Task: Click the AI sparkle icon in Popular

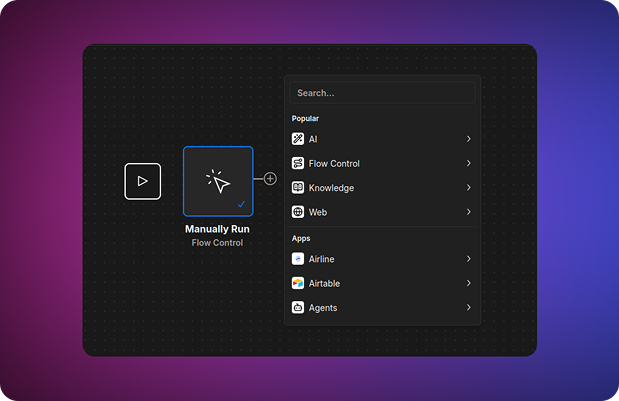Action: point(298,139)
